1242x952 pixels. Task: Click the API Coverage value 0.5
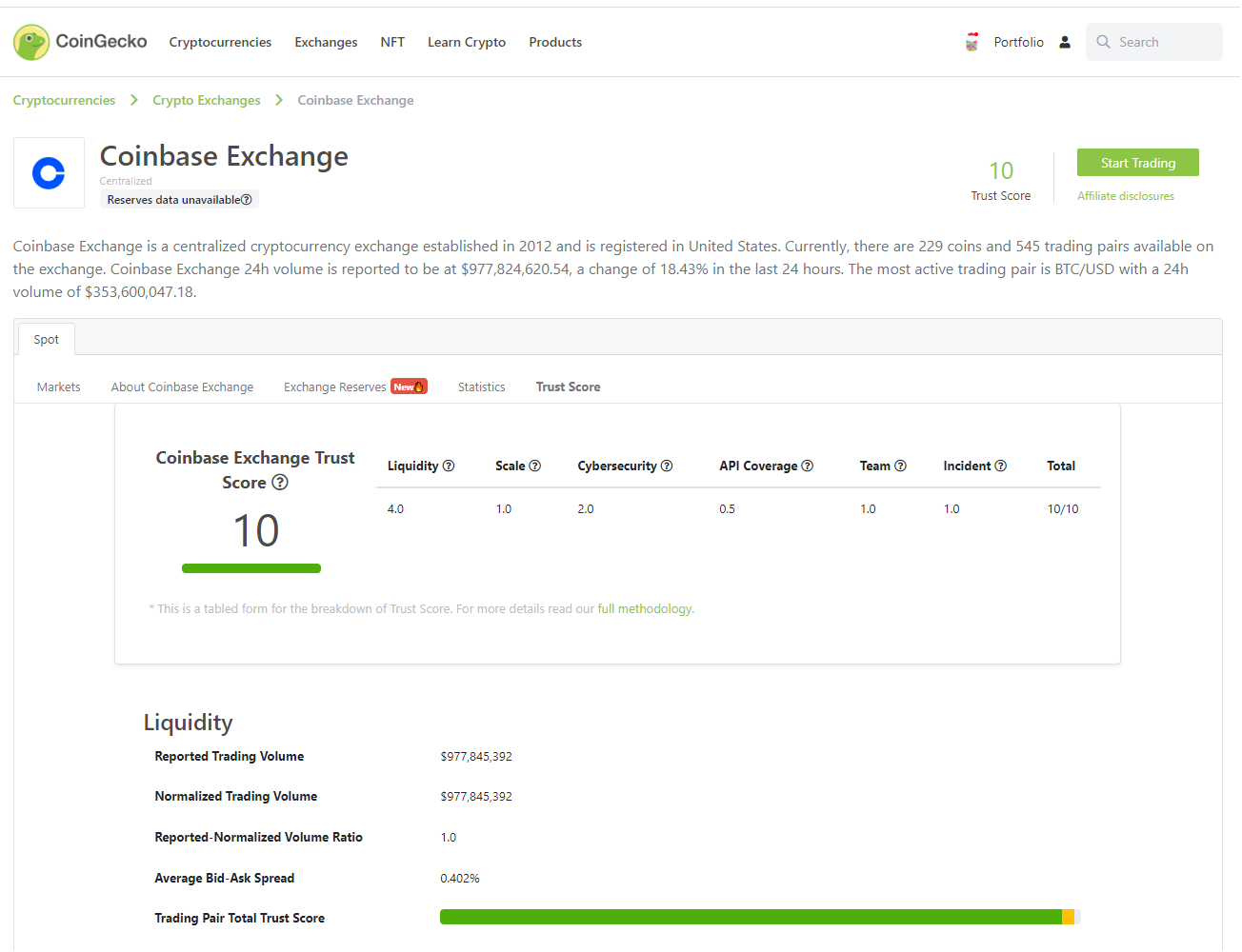tap(727, 509)
